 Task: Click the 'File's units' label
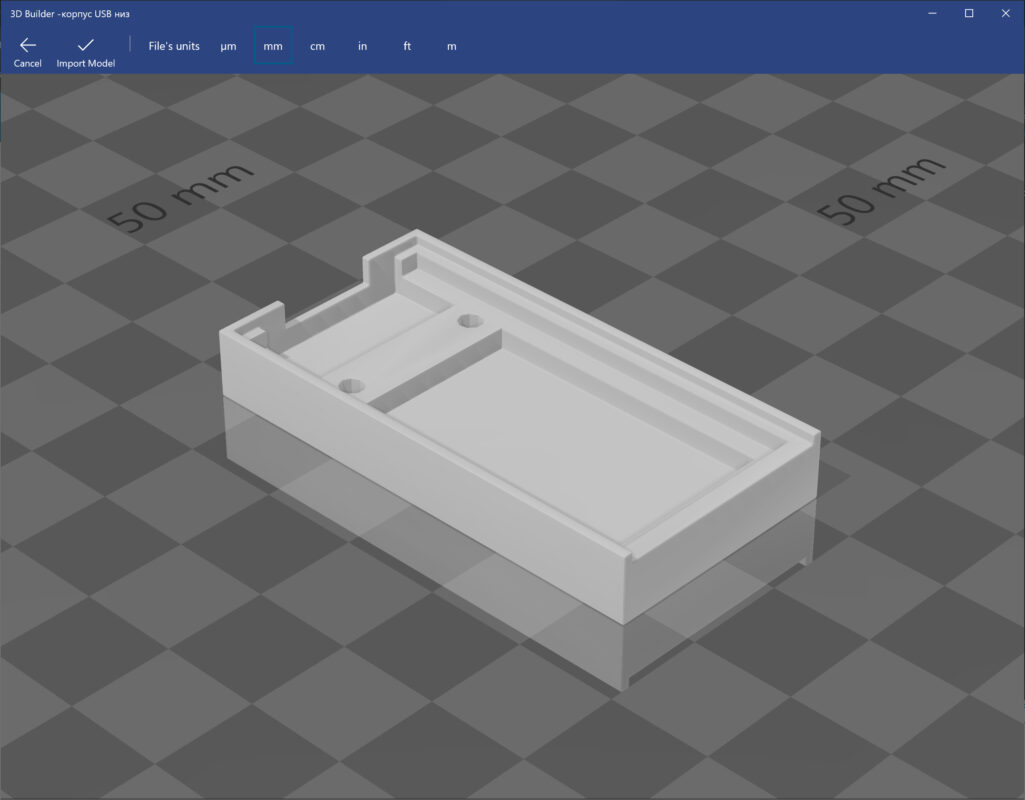point(173,46)
